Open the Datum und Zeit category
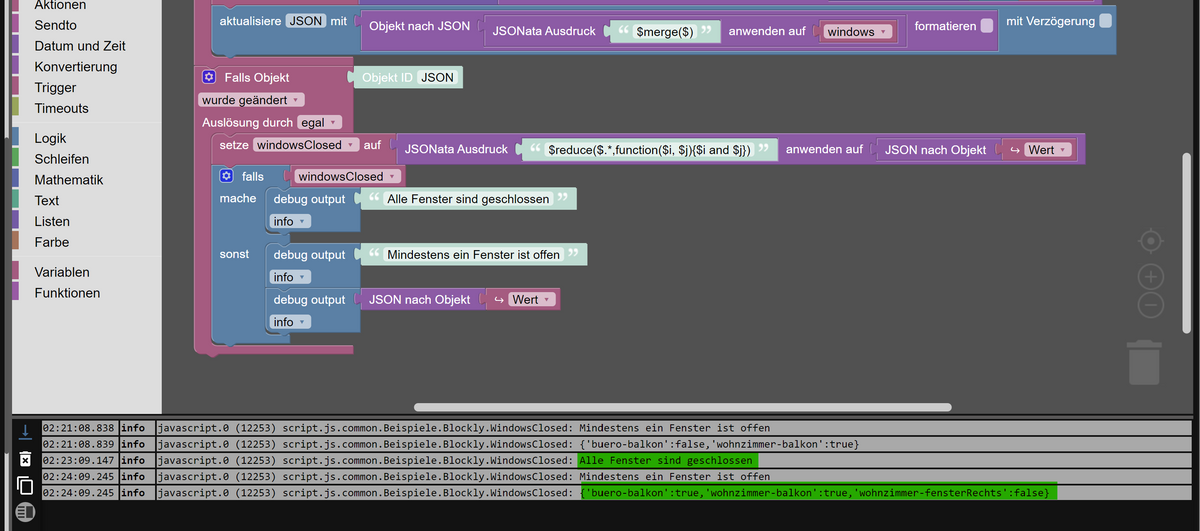The height and width of the screenshot is (531, 1200). coord(80,46)
